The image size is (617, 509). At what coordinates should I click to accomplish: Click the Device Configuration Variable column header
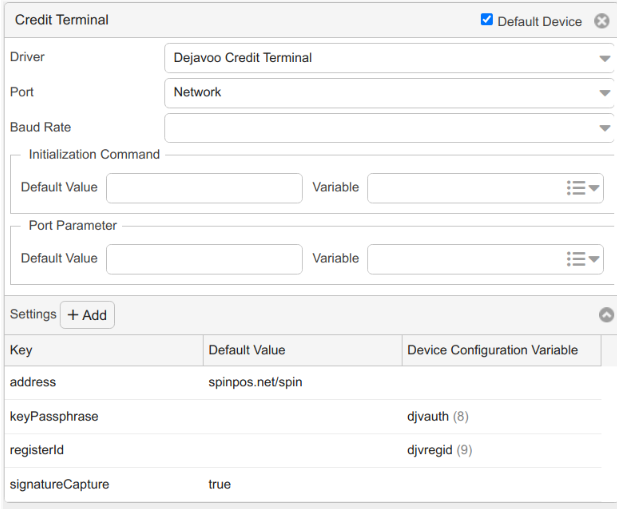tap(502, 350)
